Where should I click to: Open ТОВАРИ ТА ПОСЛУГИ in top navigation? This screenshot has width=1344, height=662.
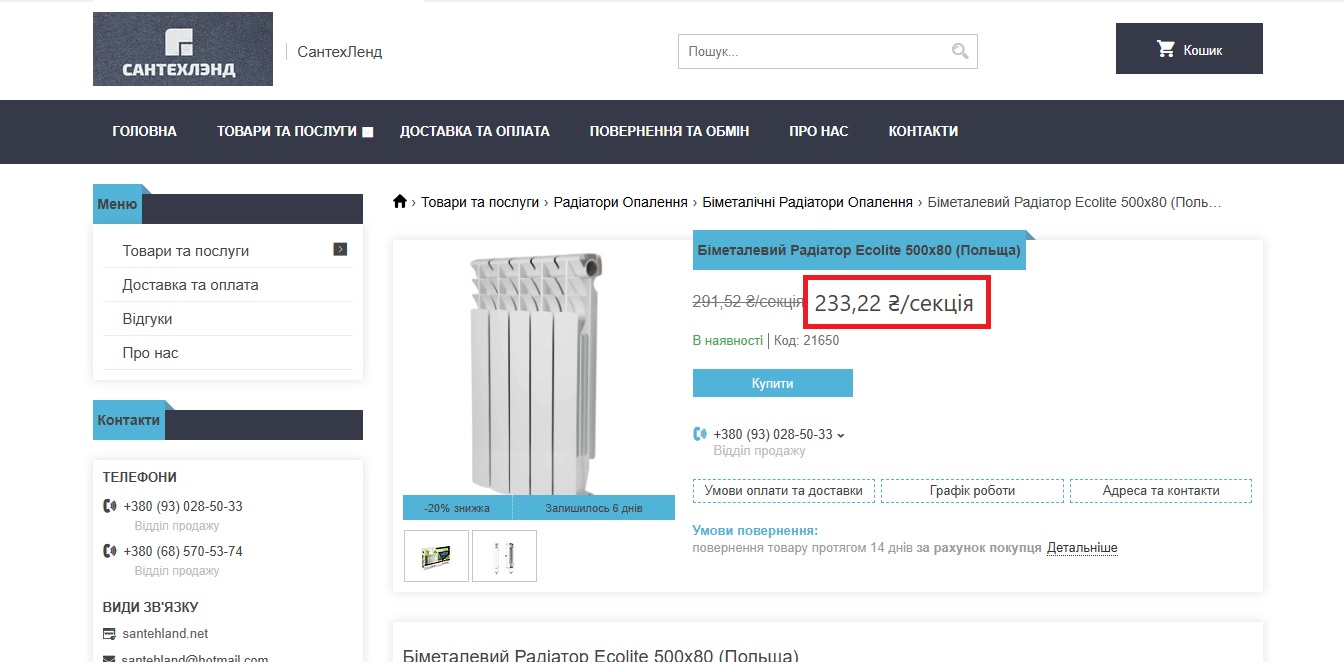point(287,131)
